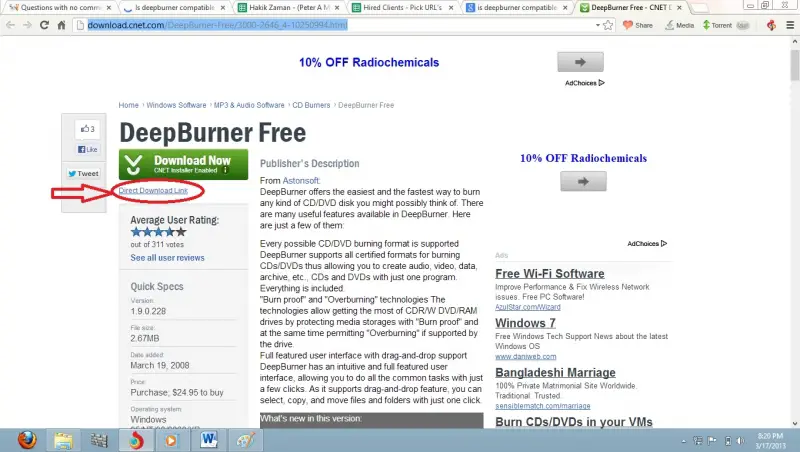800x452 pixels.
Task: Open Firefox from the taskbar
Action: point(27,440)
